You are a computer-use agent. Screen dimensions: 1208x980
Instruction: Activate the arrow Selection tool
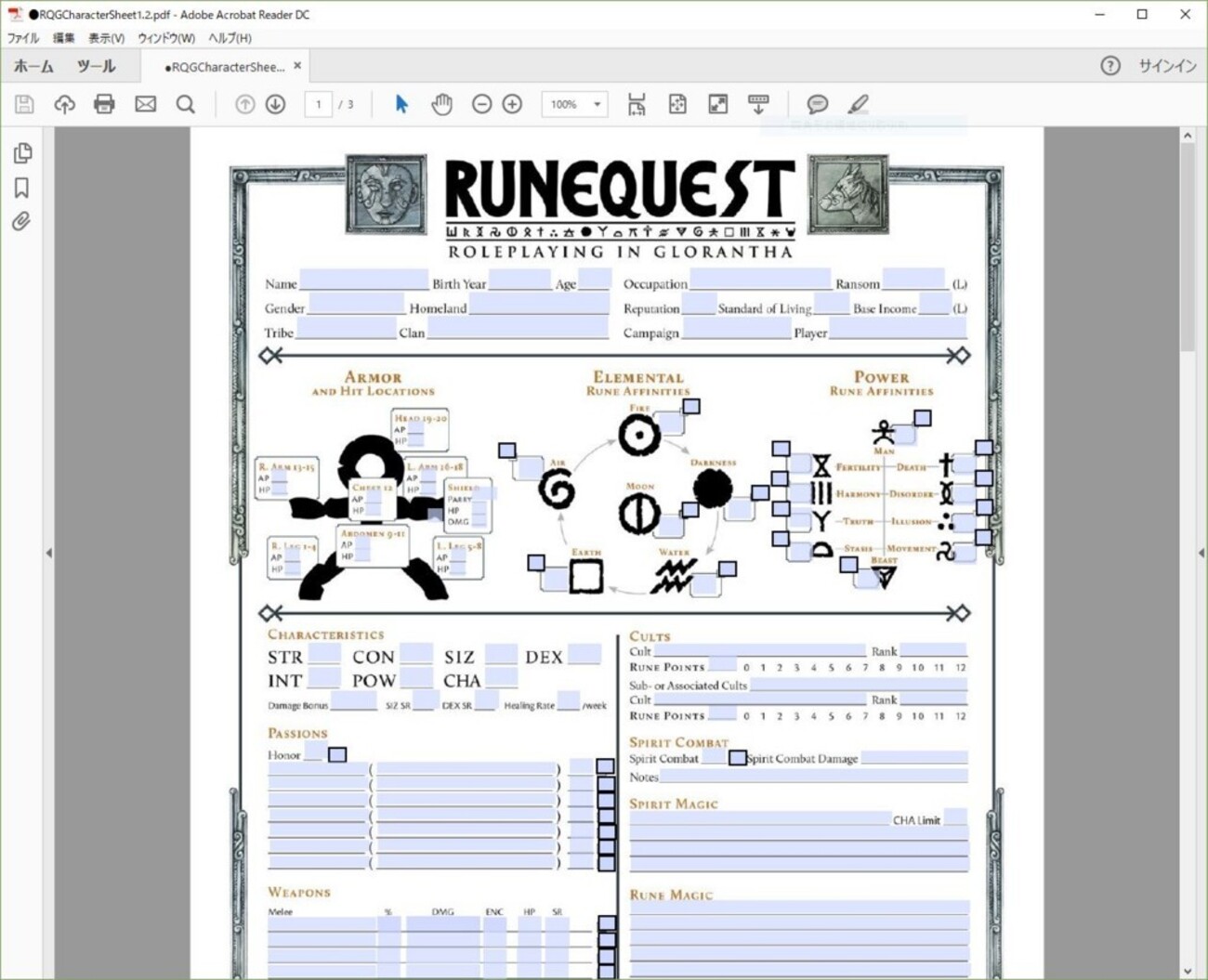click(401, 104)
